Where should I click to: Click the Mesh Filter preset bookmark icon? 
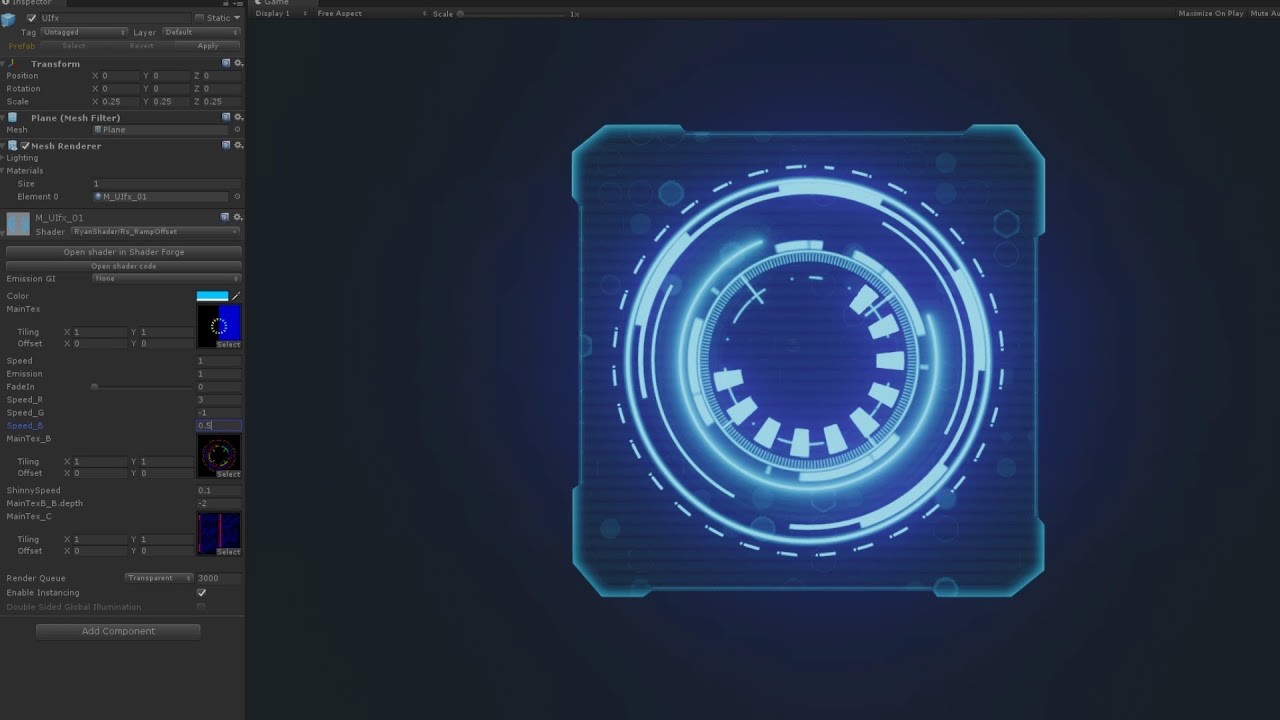225,117
